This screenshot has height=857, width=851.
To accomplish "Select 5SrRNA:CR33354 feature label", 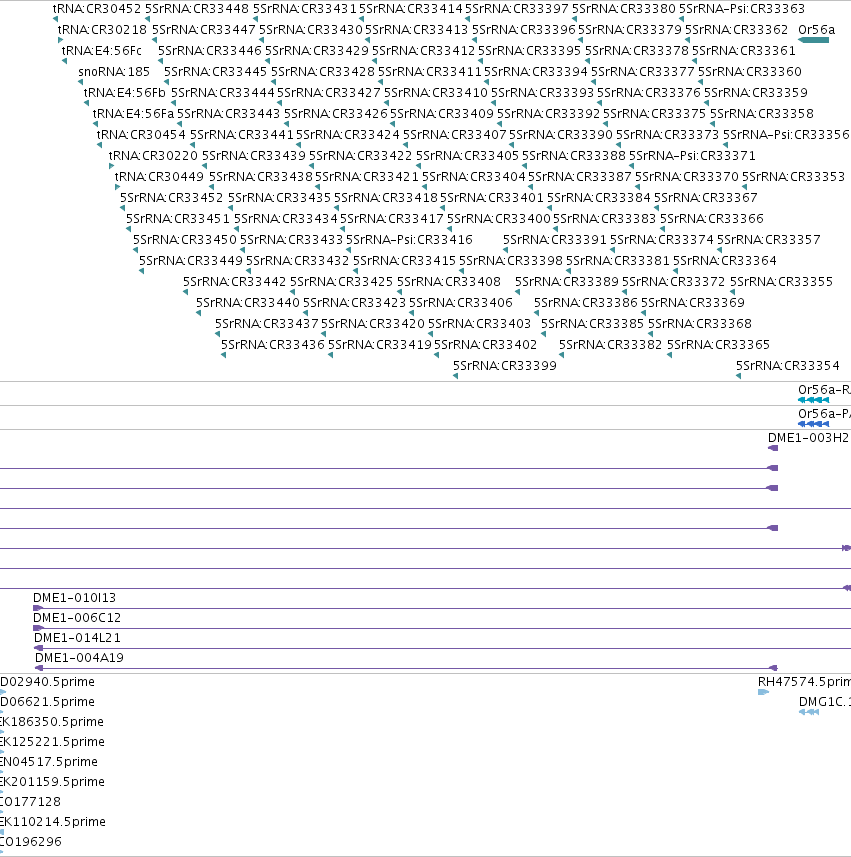I will [x=788, y=366].
